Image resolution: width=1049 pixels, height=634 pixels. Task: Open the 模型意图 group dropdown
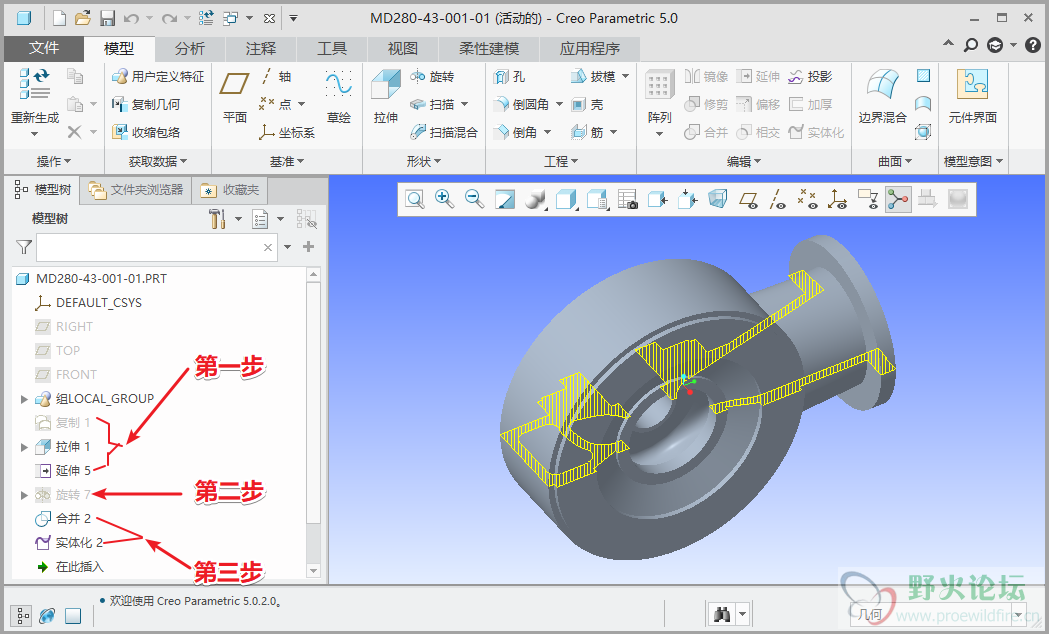(973, 161)
